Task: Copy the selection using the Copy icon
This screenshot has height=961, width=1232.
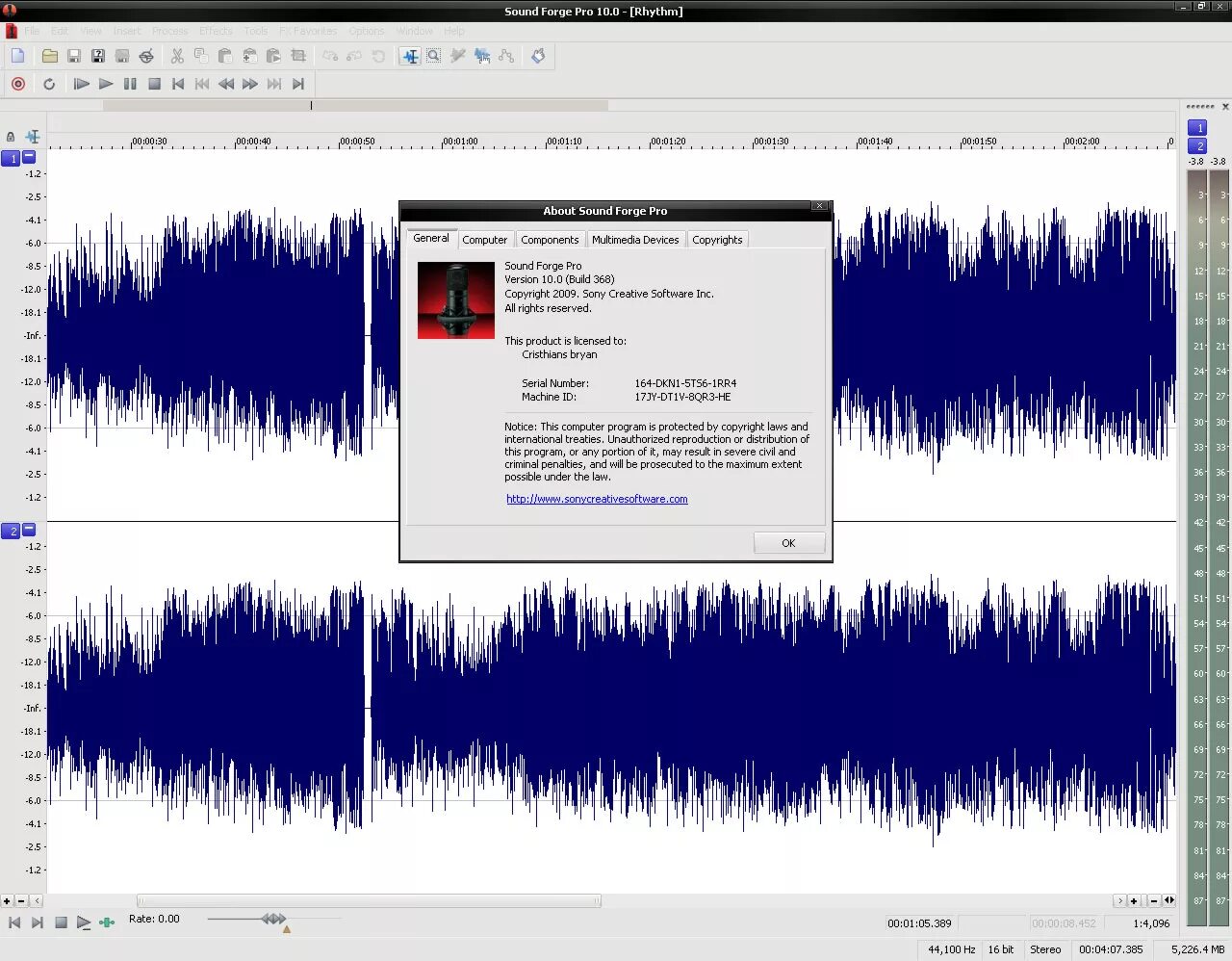Action: tap(201, 56)
